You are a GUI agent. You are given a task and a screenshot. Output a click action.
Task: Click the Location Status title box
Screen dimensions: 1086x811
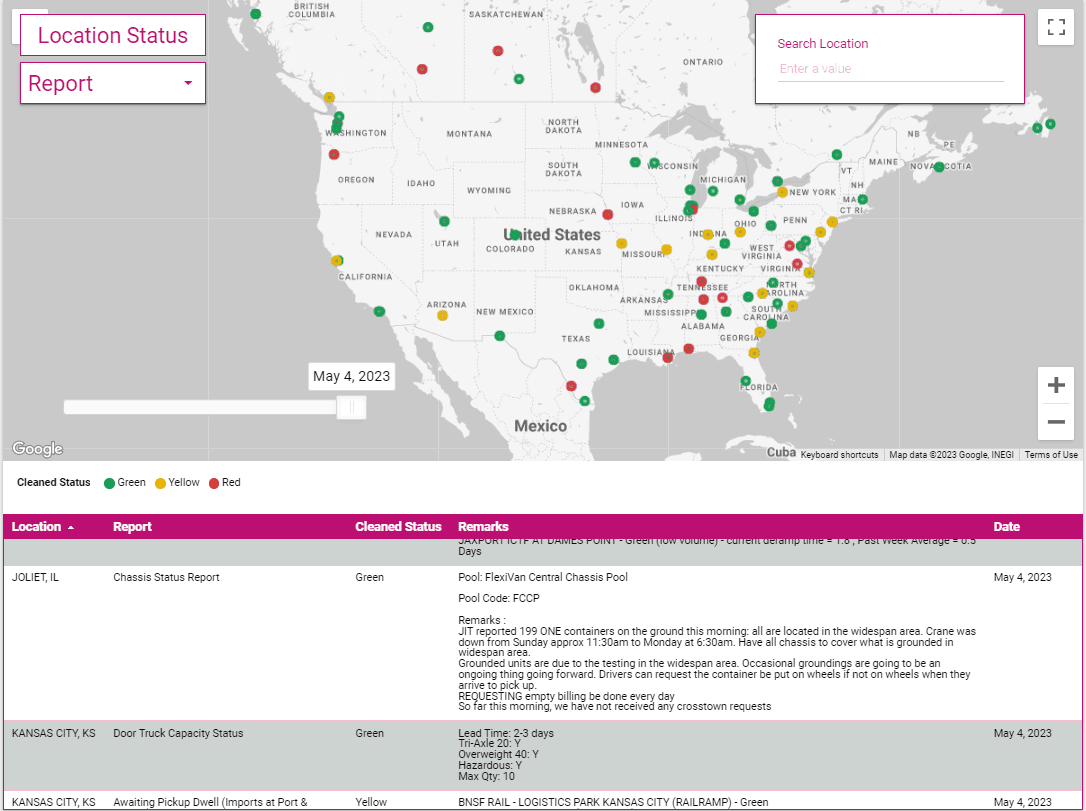(x=112, y=35)
